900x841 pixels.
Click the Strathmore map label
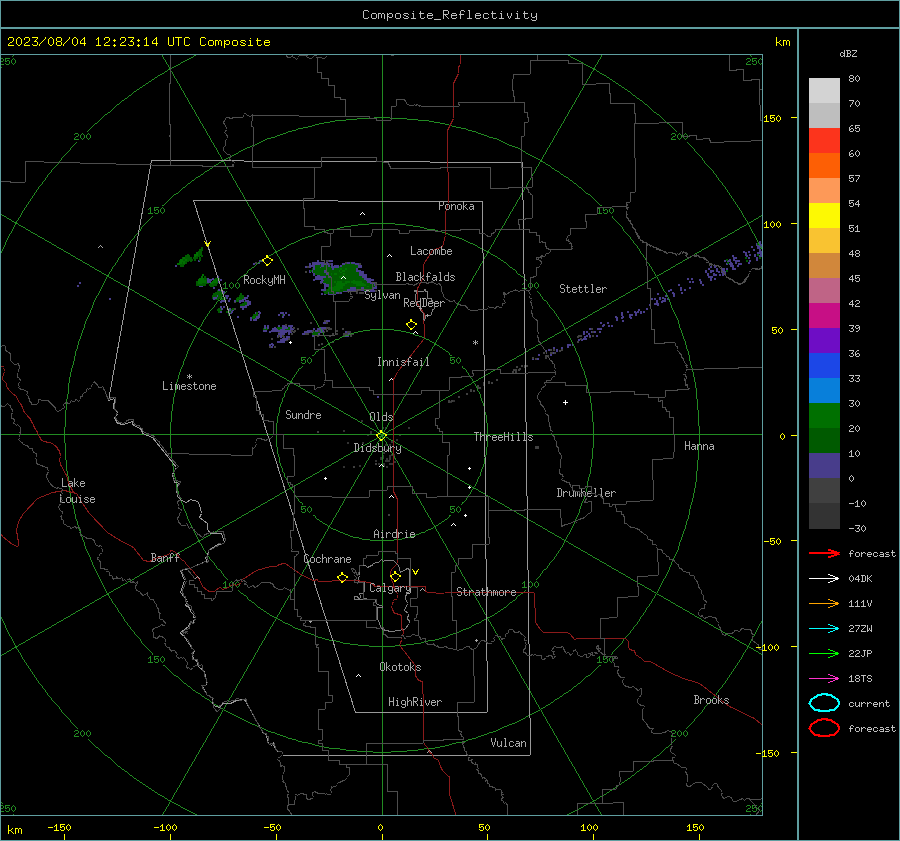point(486,592)
